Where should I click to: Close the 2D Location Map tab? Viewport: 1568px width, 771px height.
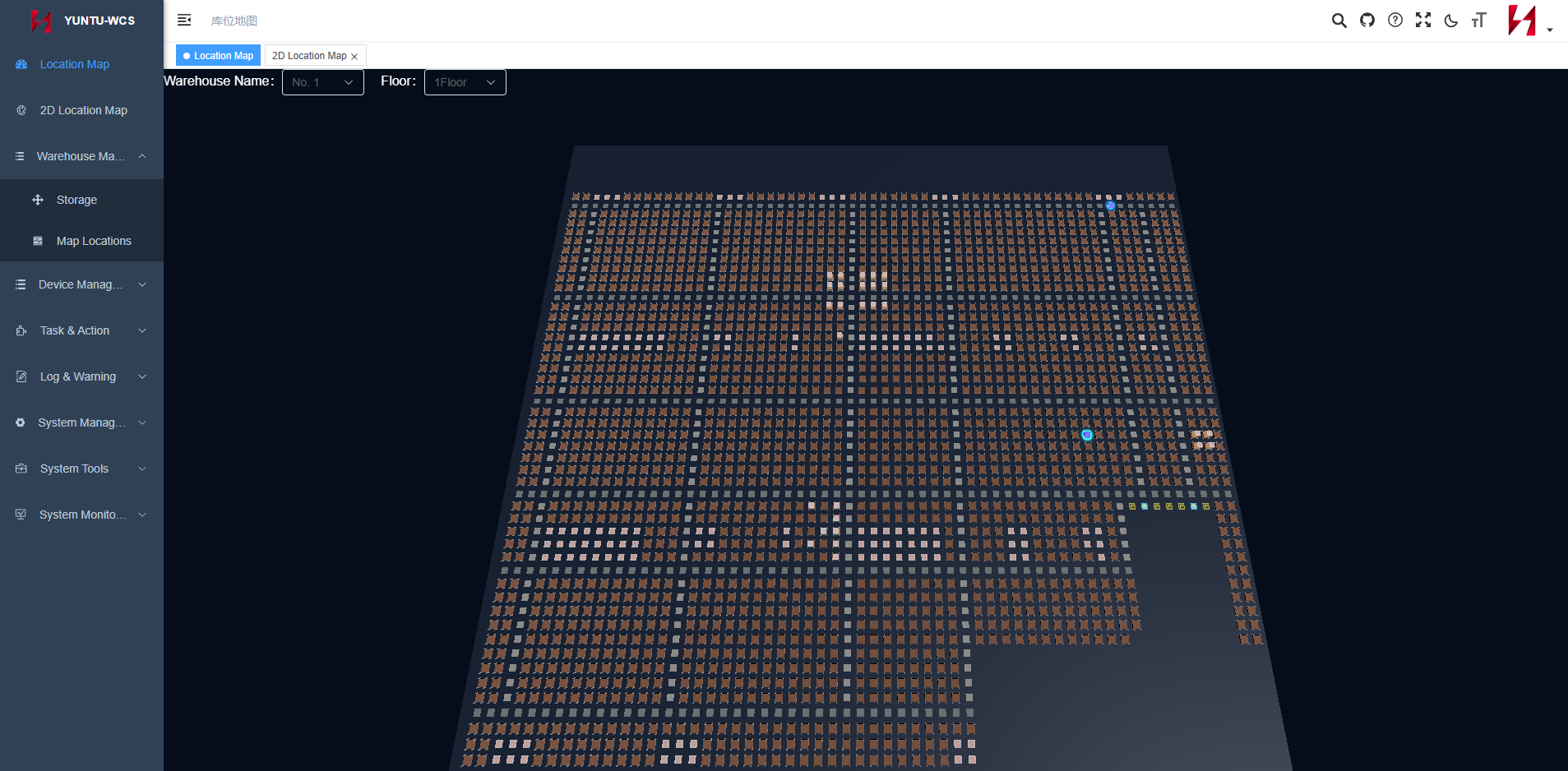[354, 57]
